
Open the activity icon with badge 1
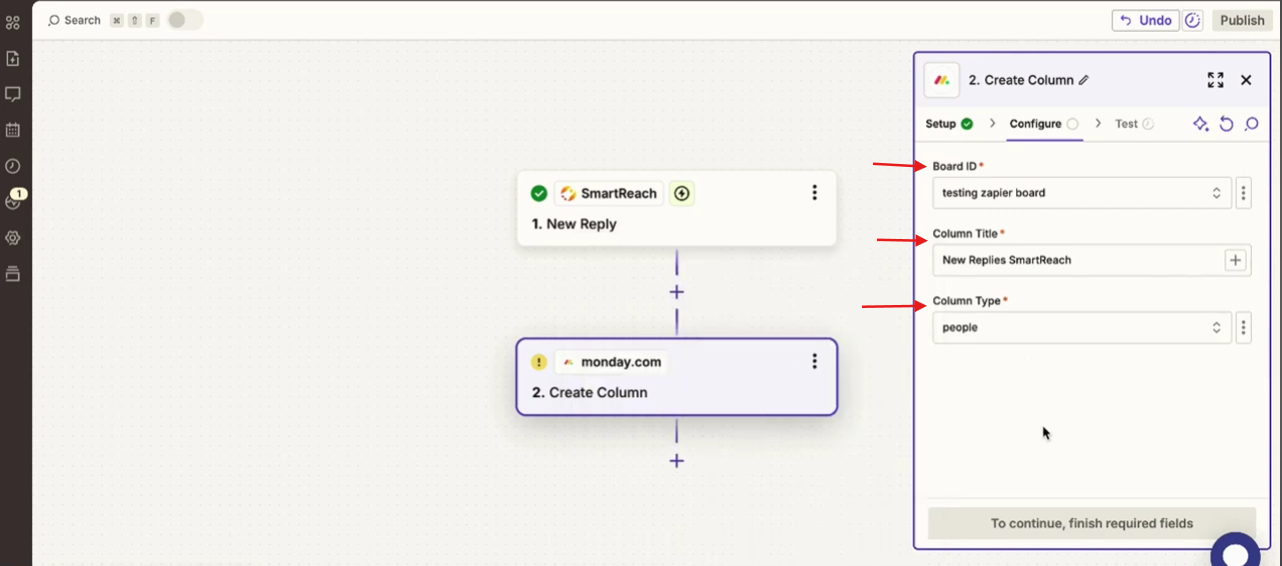(13, 200)
